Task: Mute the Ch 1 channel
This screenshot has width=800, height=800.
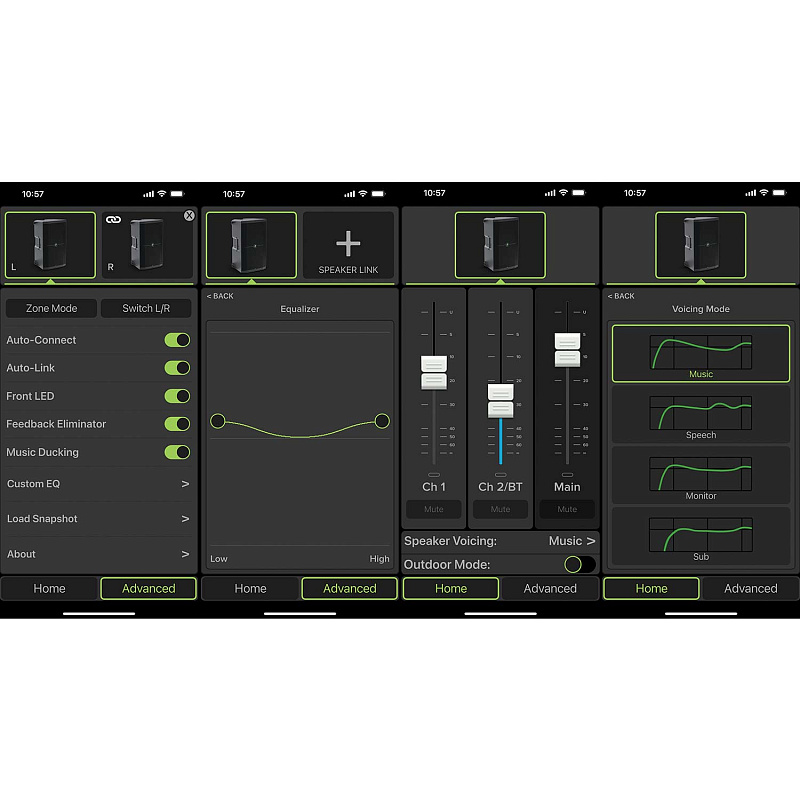Action: (433, 509)
